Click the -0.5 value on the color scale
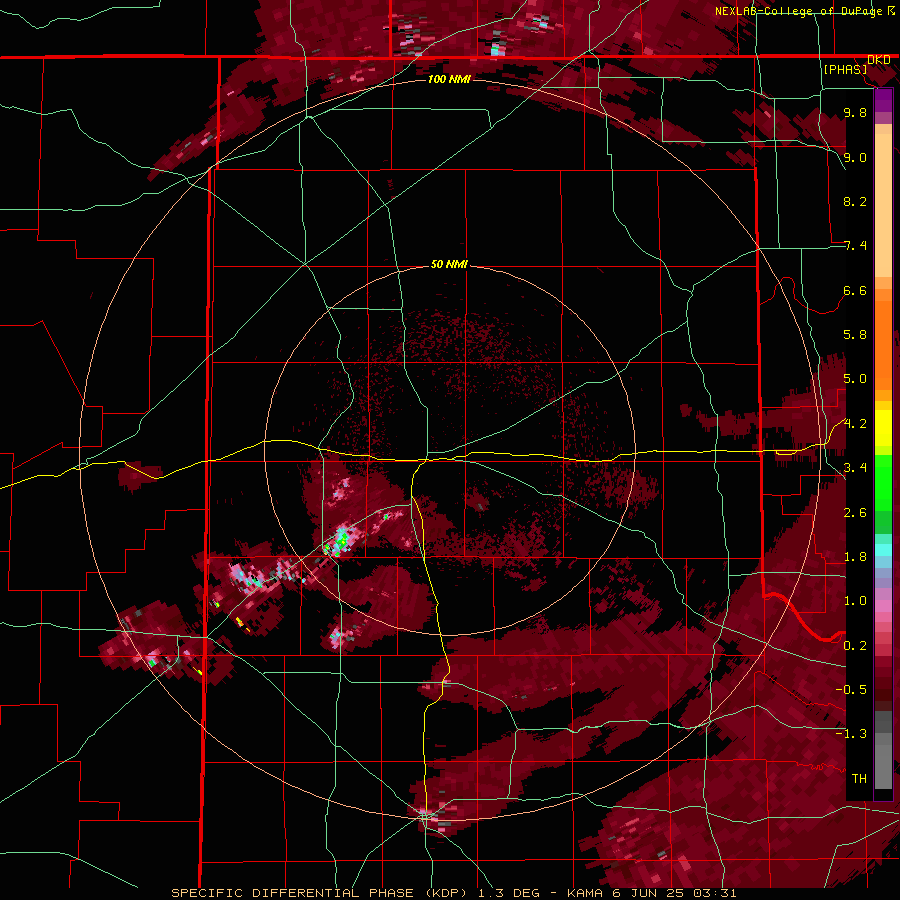Screen dimensions: 900x900 pos(851,689)
